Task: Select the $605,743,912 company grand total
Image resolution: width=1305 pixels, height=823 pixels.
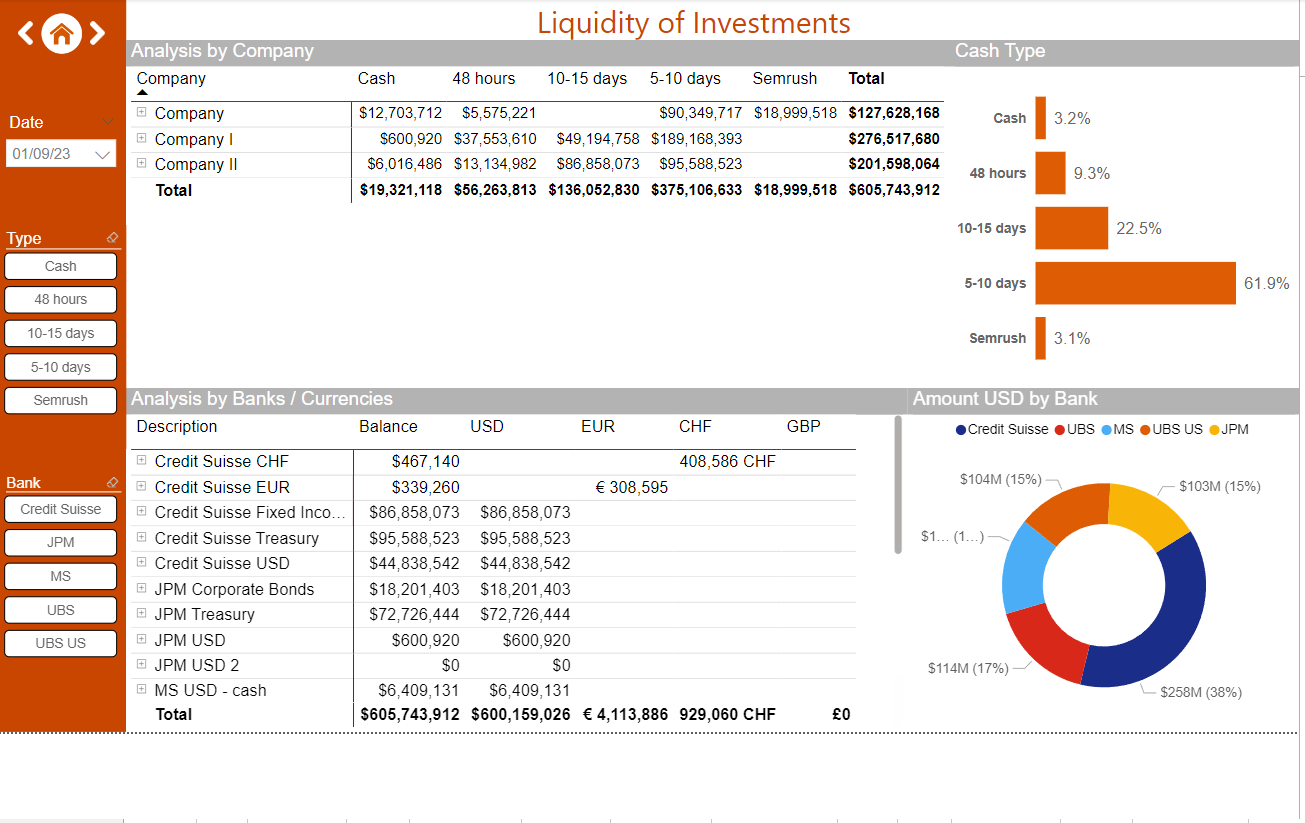Action: coord(894,190)
